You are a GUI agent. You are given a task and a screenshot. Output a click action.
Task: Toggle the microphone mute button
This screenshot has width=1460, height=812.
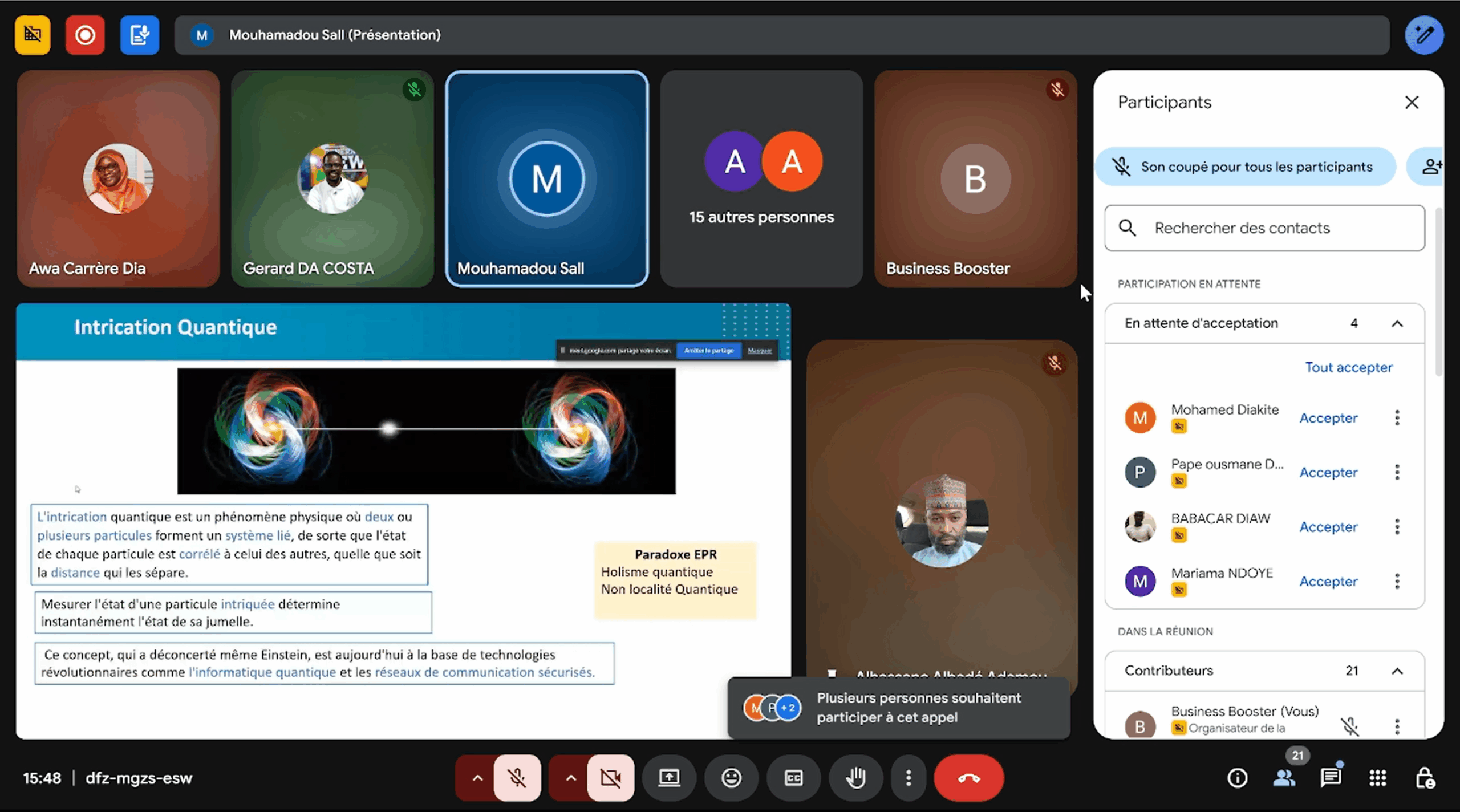pos(517,778)
